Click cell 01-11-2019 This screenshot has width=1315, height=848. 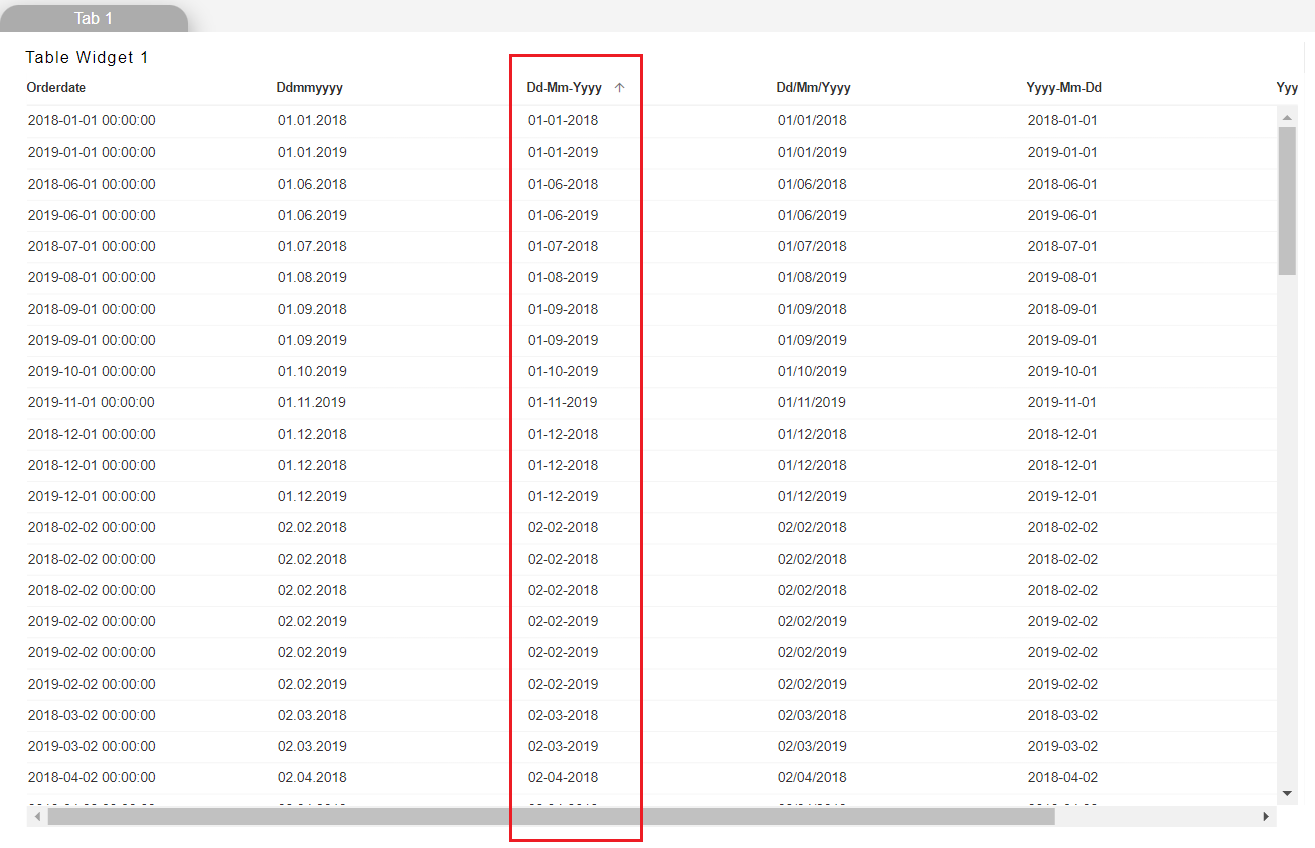[x=563, y=403]
